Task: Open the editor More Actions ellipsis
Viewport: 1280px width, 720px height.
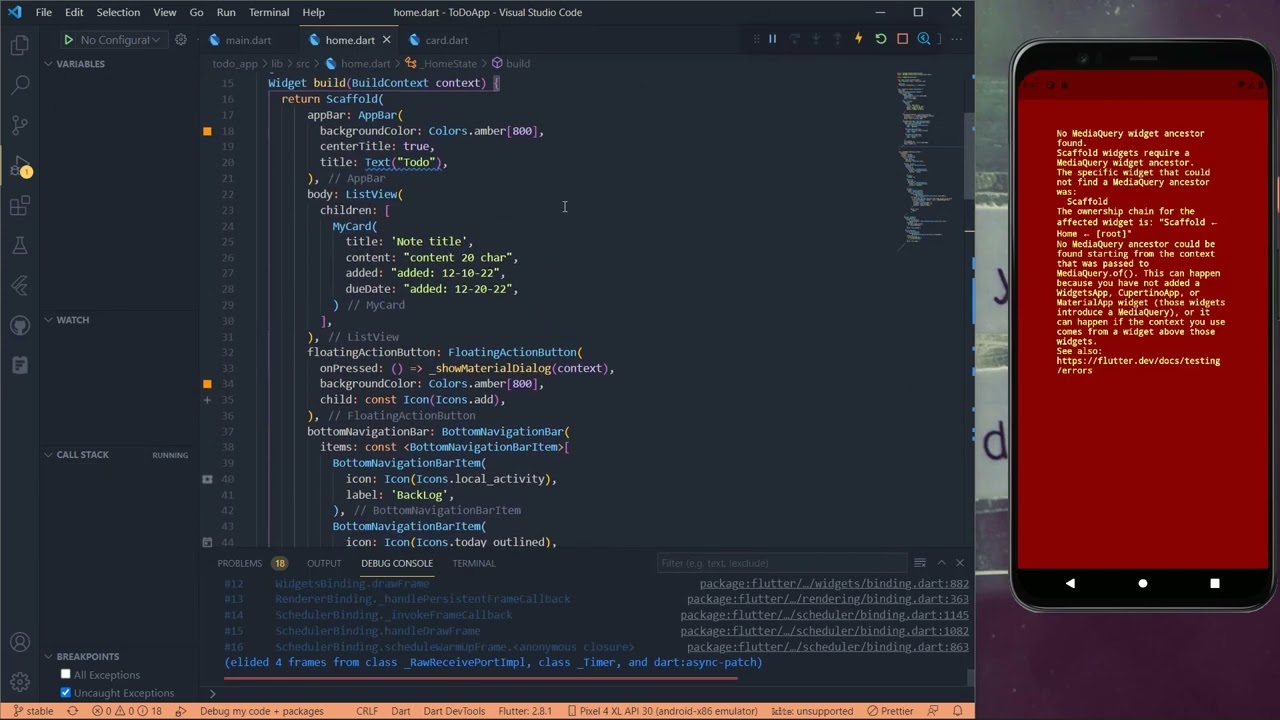Action: tap(956, 39)
